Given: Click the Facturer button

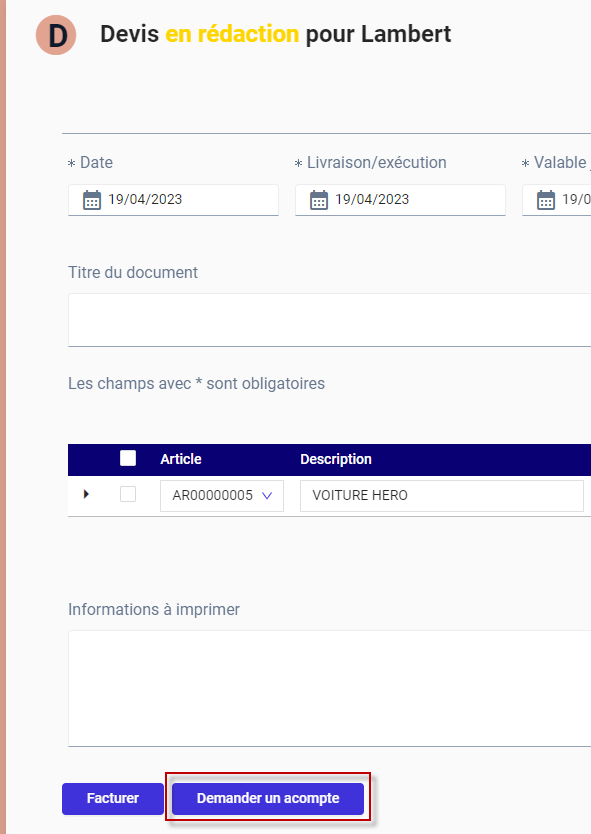Looking at the screenshot, I should tap(113, 798).
